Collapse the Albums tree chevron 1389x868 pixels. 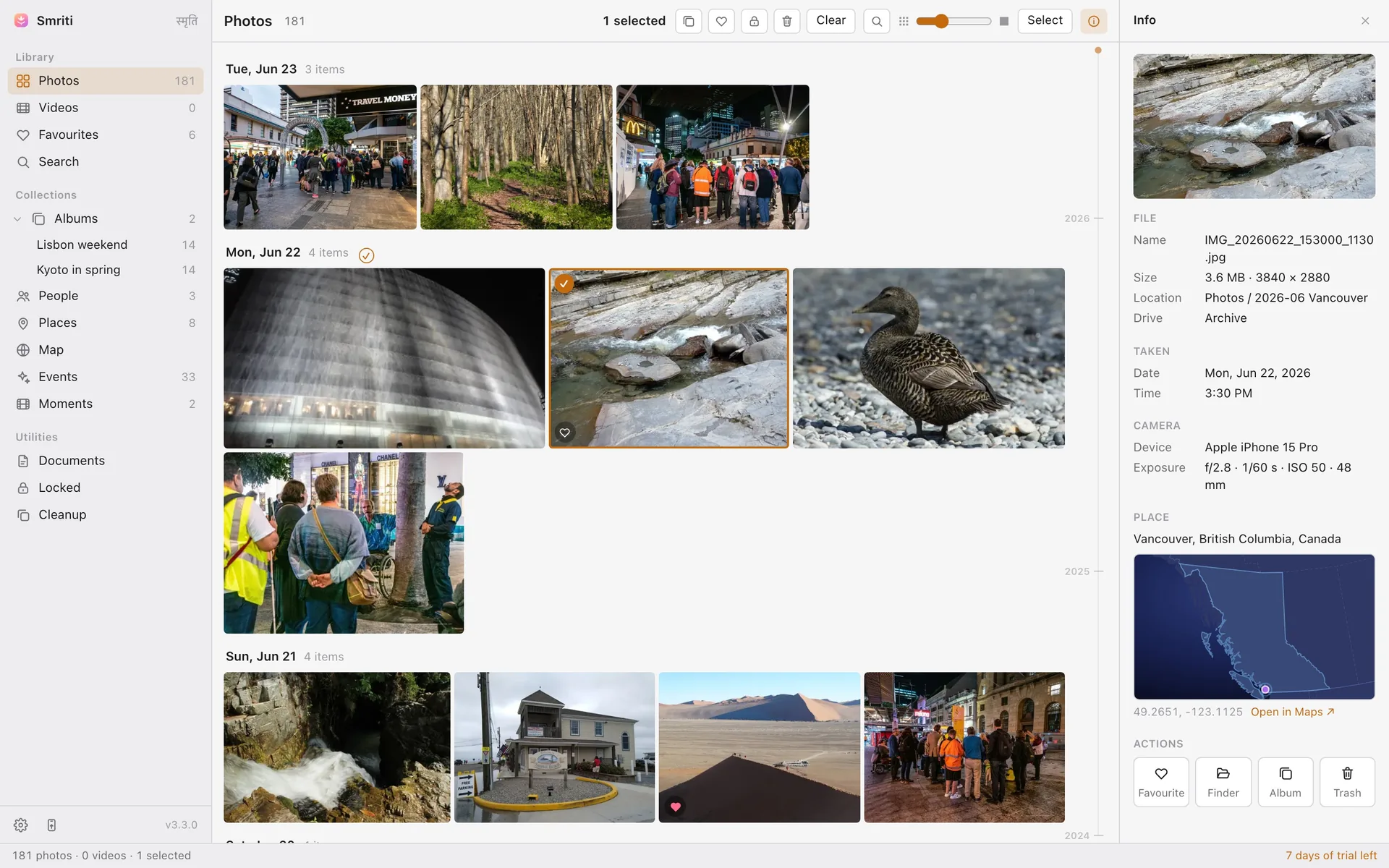coord(17,218)
